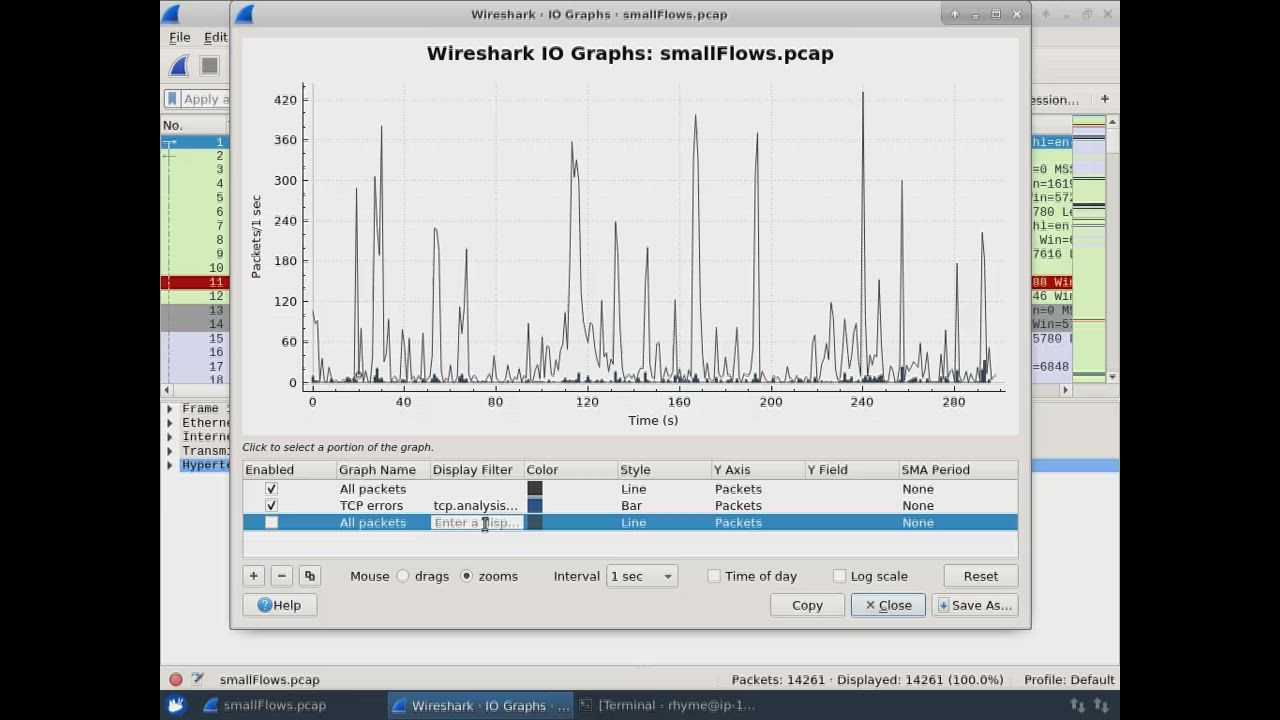Open the Interval dropdown
Screen dimensions: 1280x720
point(642,576)
